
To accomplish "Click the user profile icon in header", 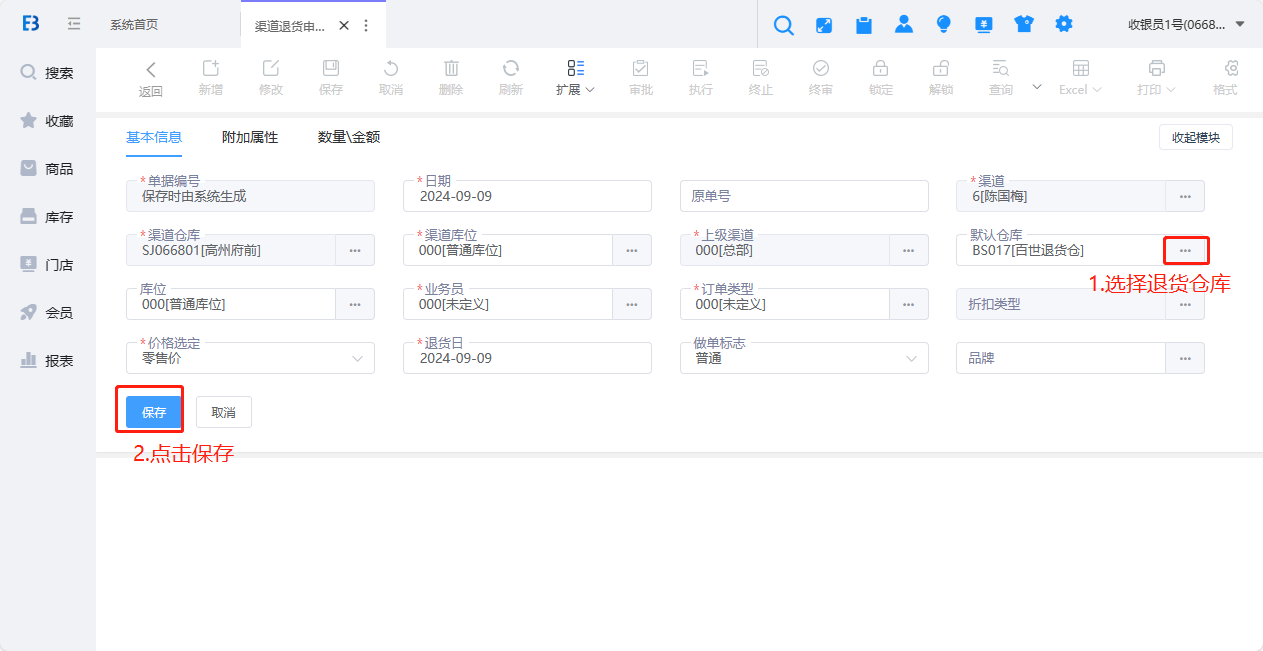I will point(904,25).
